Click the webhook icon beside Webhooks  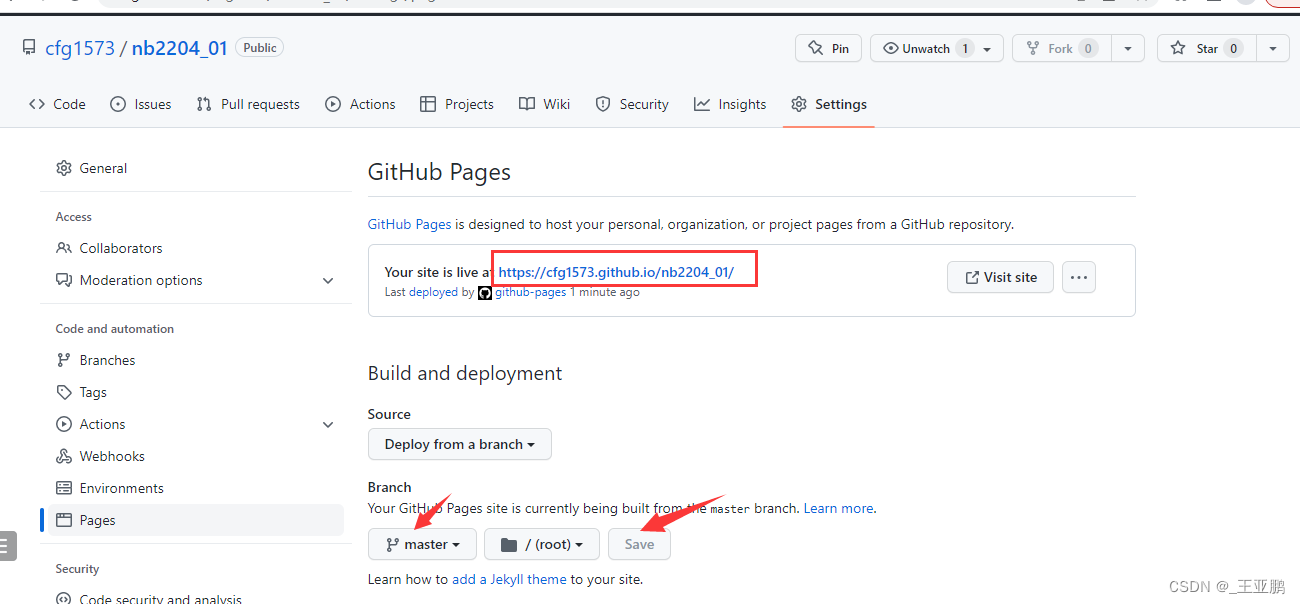[64, 456]
